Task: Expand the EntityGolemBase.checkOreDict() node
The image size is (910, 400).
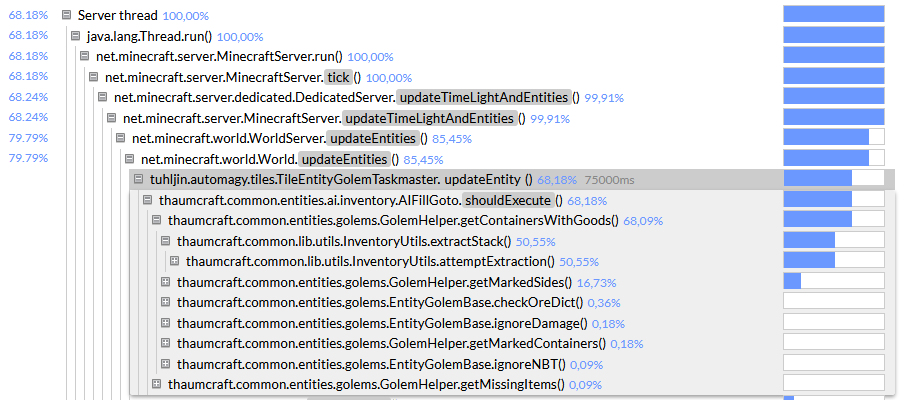Action: [x=165, y=302]
